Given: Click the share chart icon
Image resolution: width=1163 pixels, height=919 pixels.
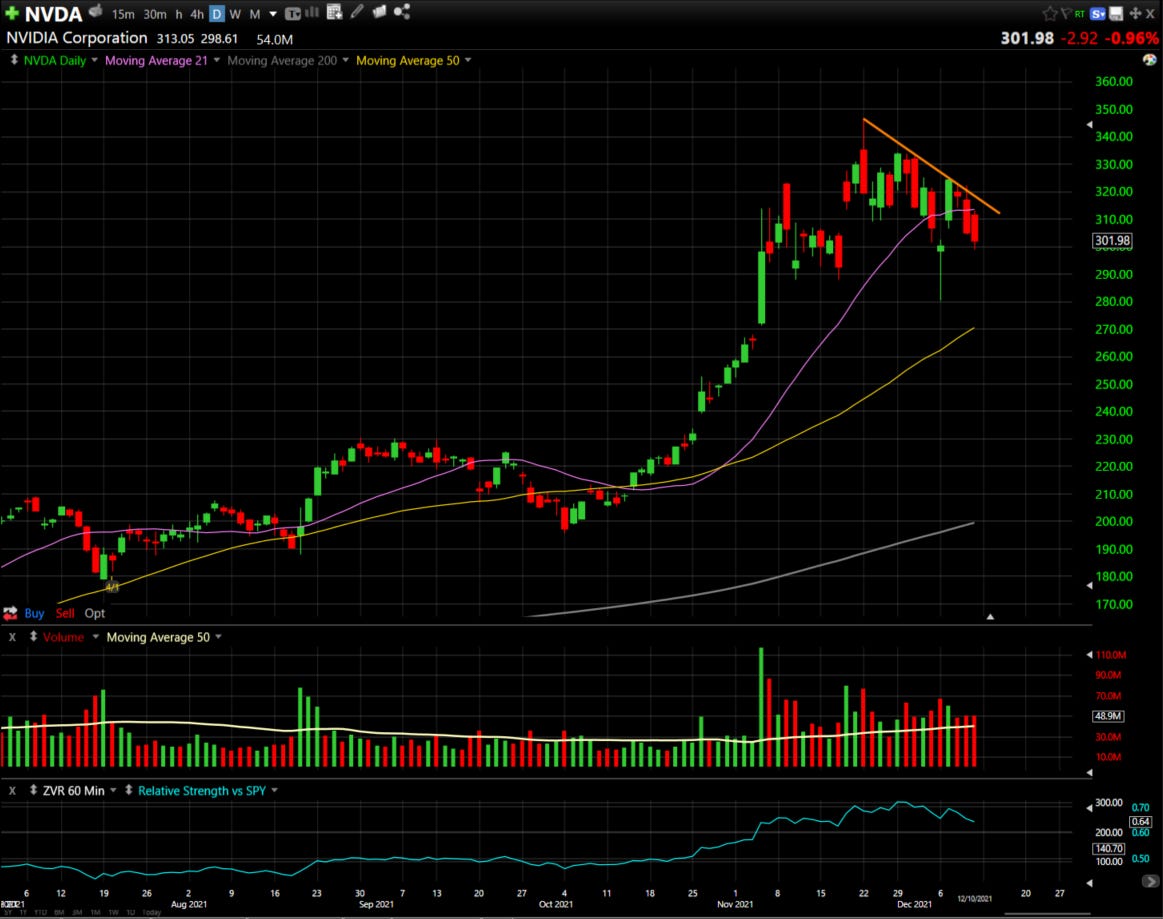Looking at the screenshot, I should 401,11.
